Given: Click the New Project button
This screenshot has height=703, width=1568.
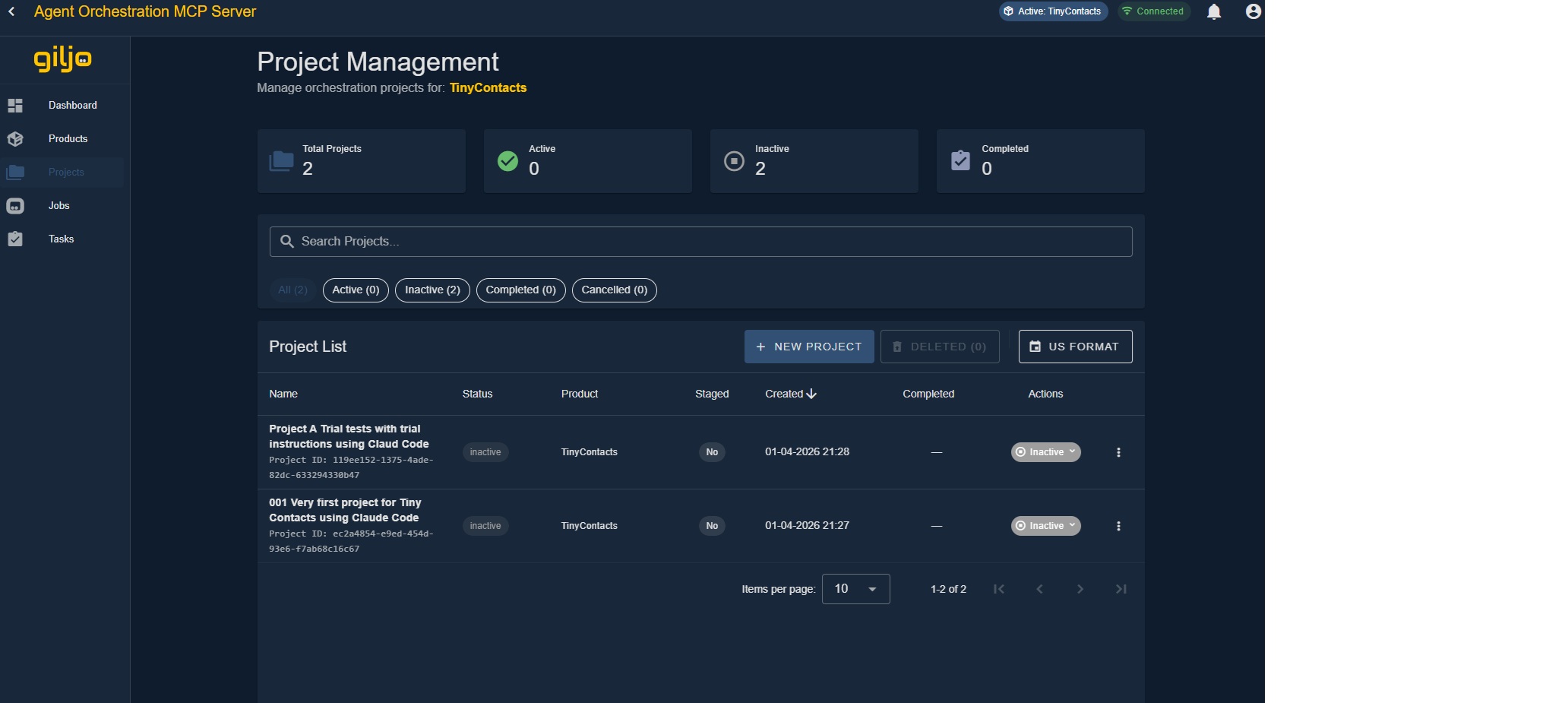Looking at the screenshot, I should point(808,347).
